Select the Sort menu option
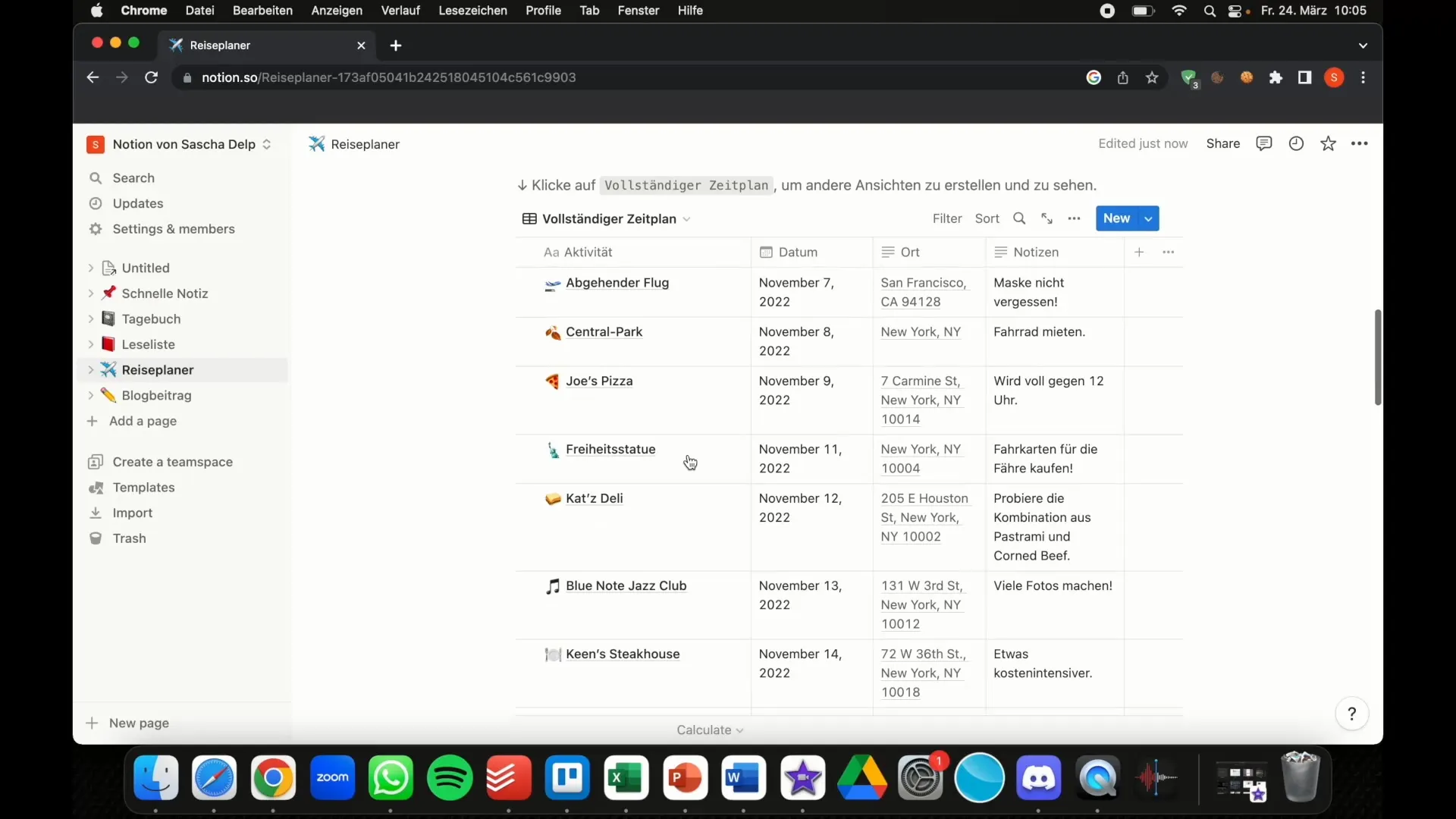The image size is (1456, 819). (x=988, y=218)
